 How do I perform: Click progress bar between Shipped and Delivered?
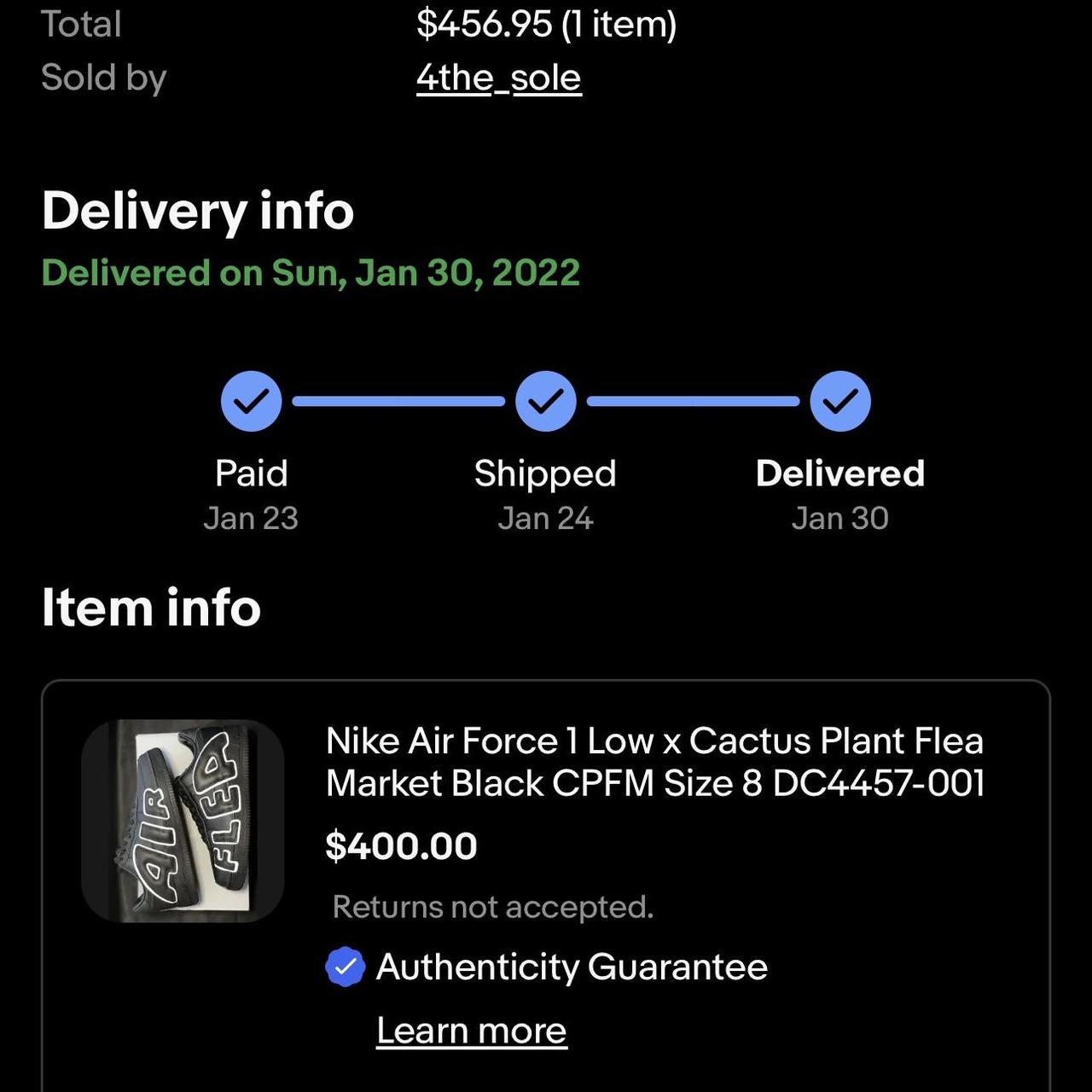693,401
